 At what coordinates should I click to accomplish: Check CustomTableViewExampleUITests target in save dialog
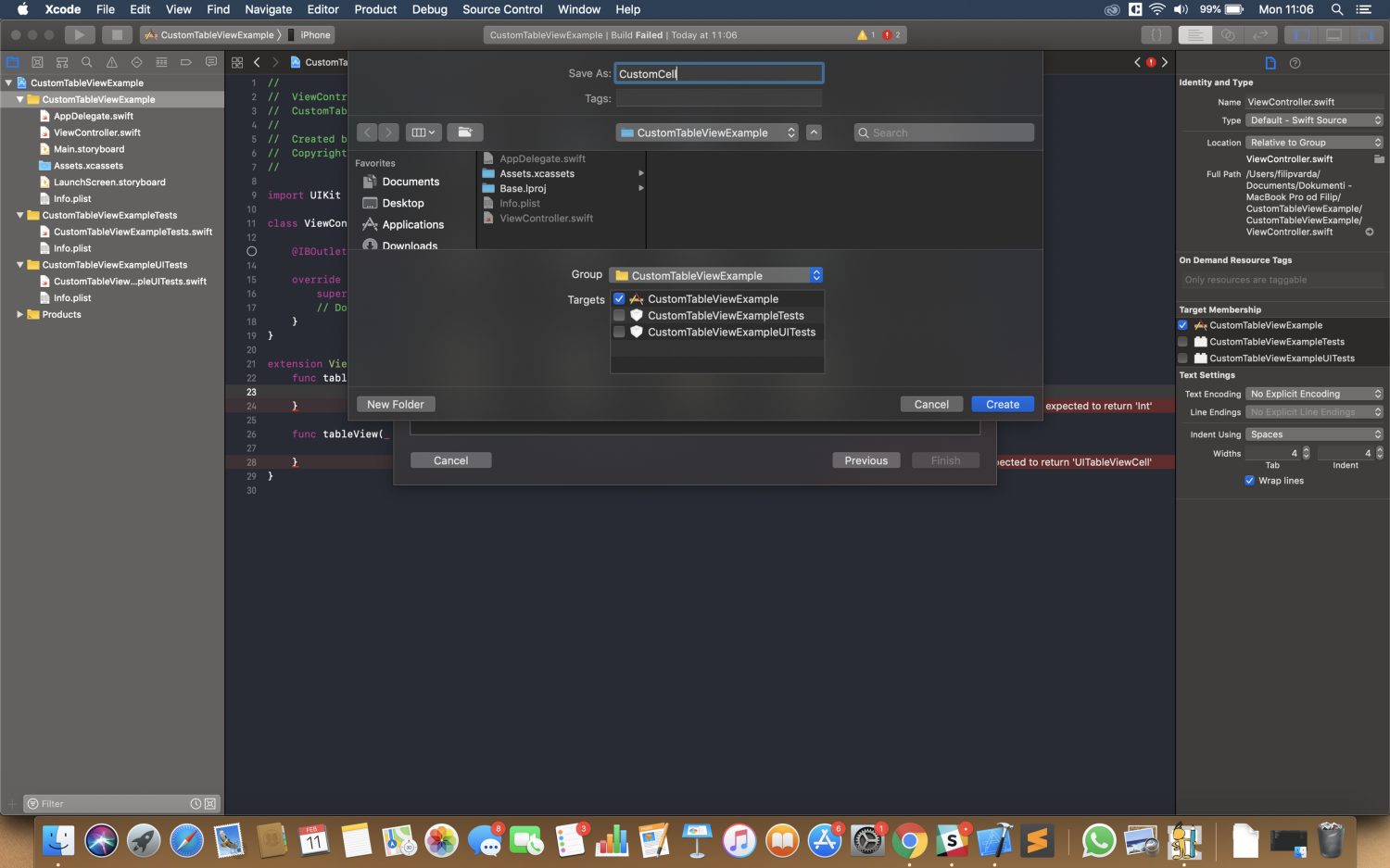point(619,332)
